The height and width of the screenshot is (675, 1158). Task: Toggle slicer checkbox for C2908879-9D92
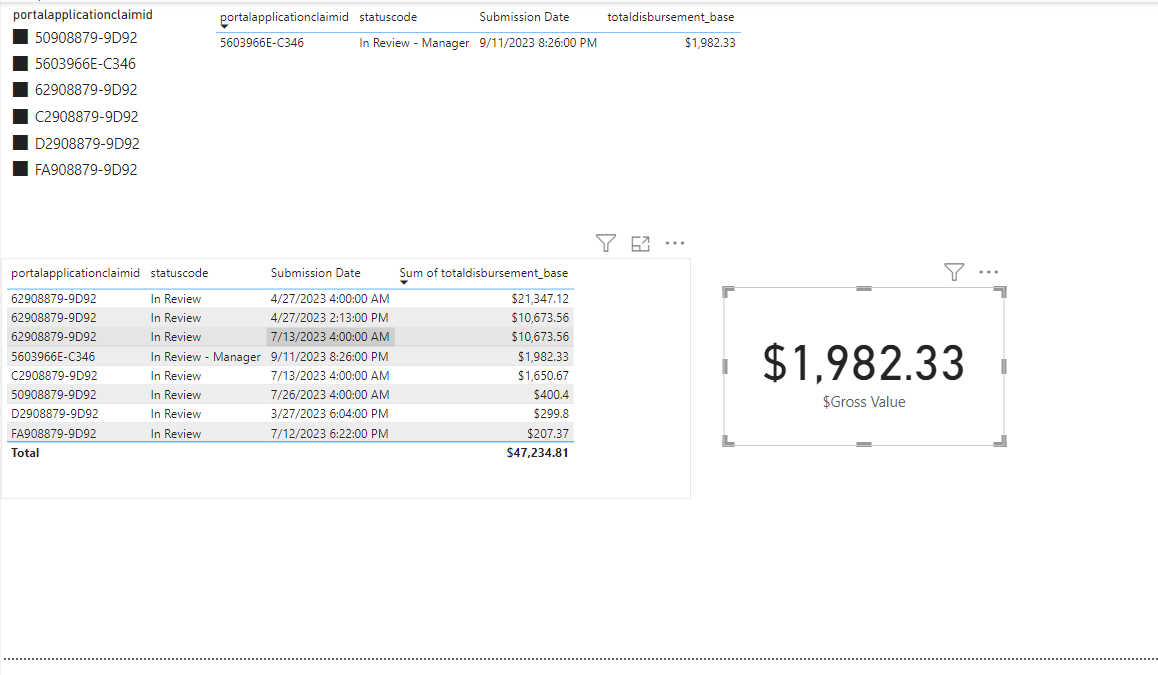(x=21, y=117)
